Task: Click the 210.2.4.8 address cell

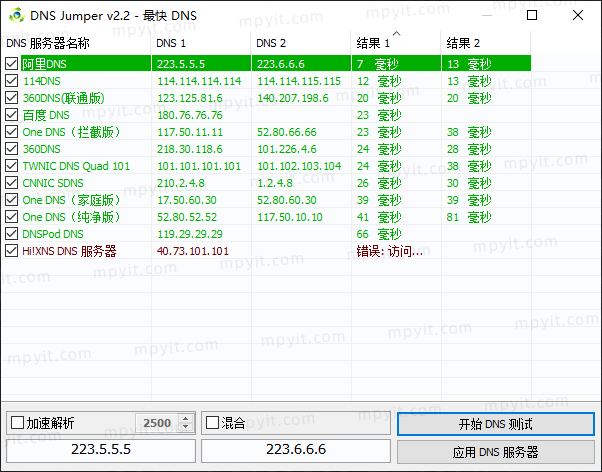Action: pos(180,183)
